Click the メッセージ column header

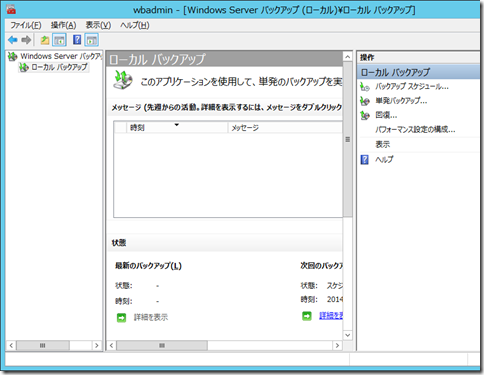pyautogui.click(x=285, y=127)
